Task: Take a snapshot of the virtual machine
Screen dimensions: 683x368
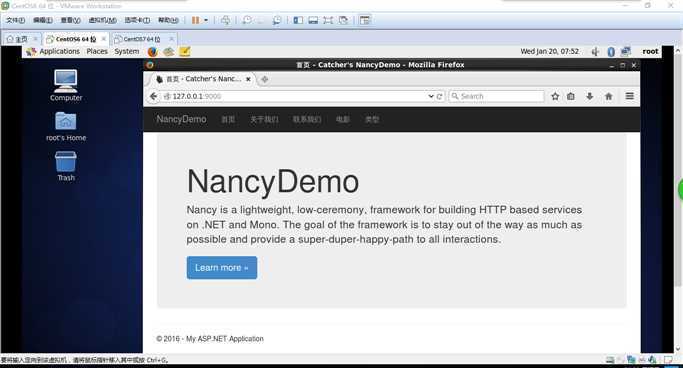Action: [247, 20]
